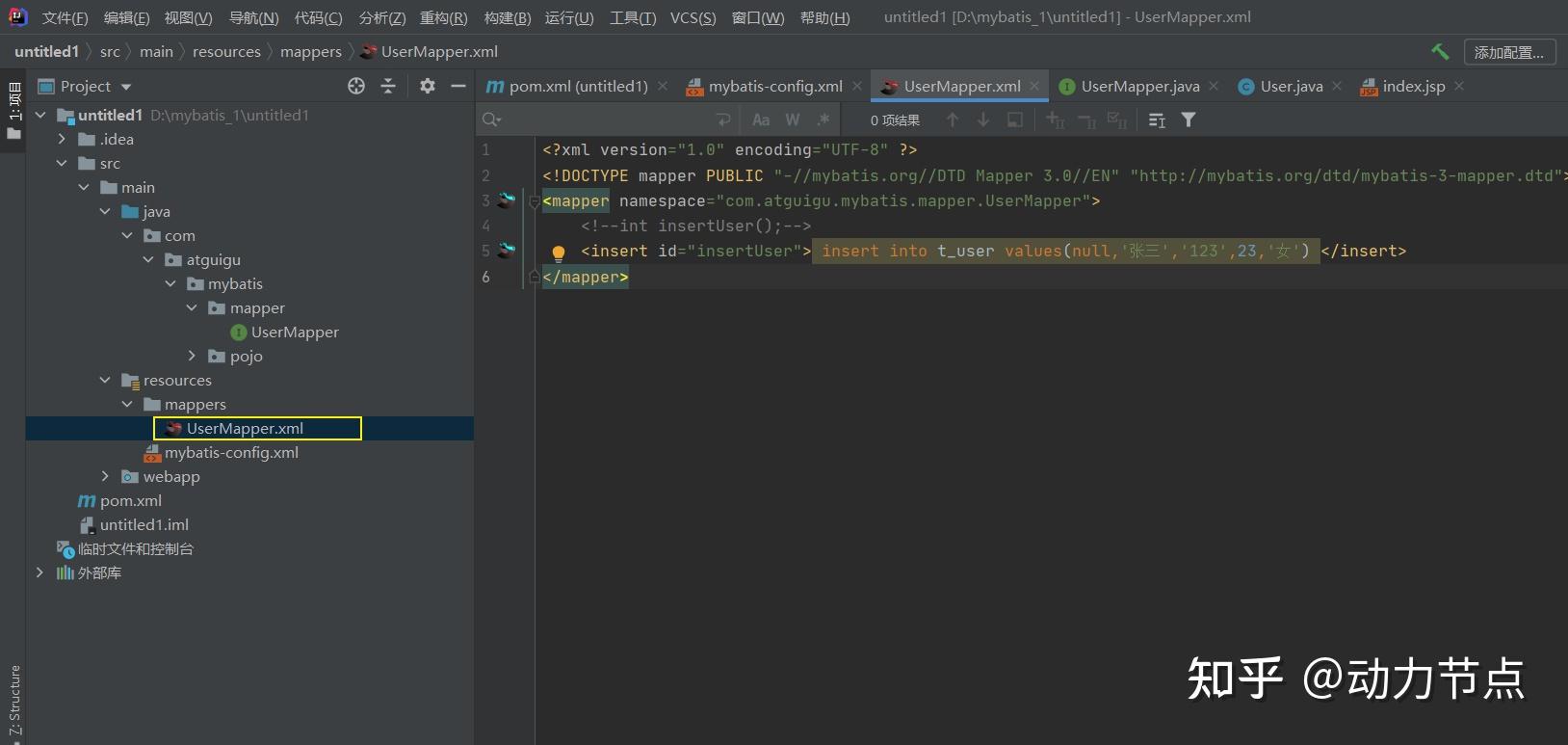The width and height of the screenshot is (1568, 745).
Task: Click the 添加配置... button
Action: pos(1509,52)
